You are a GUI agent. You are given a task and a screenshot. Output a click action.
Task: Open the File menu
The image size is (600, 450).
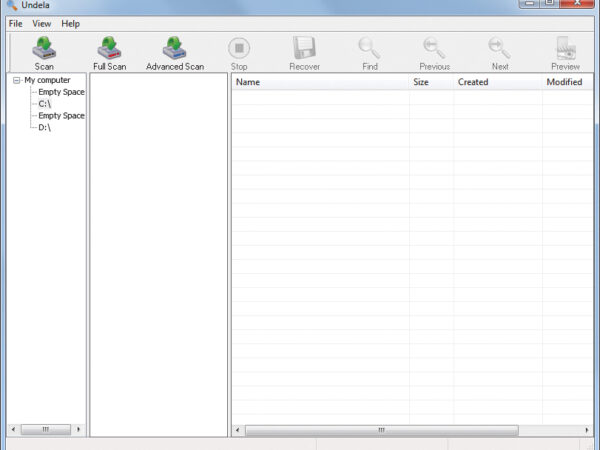click(x=16, y=23)
